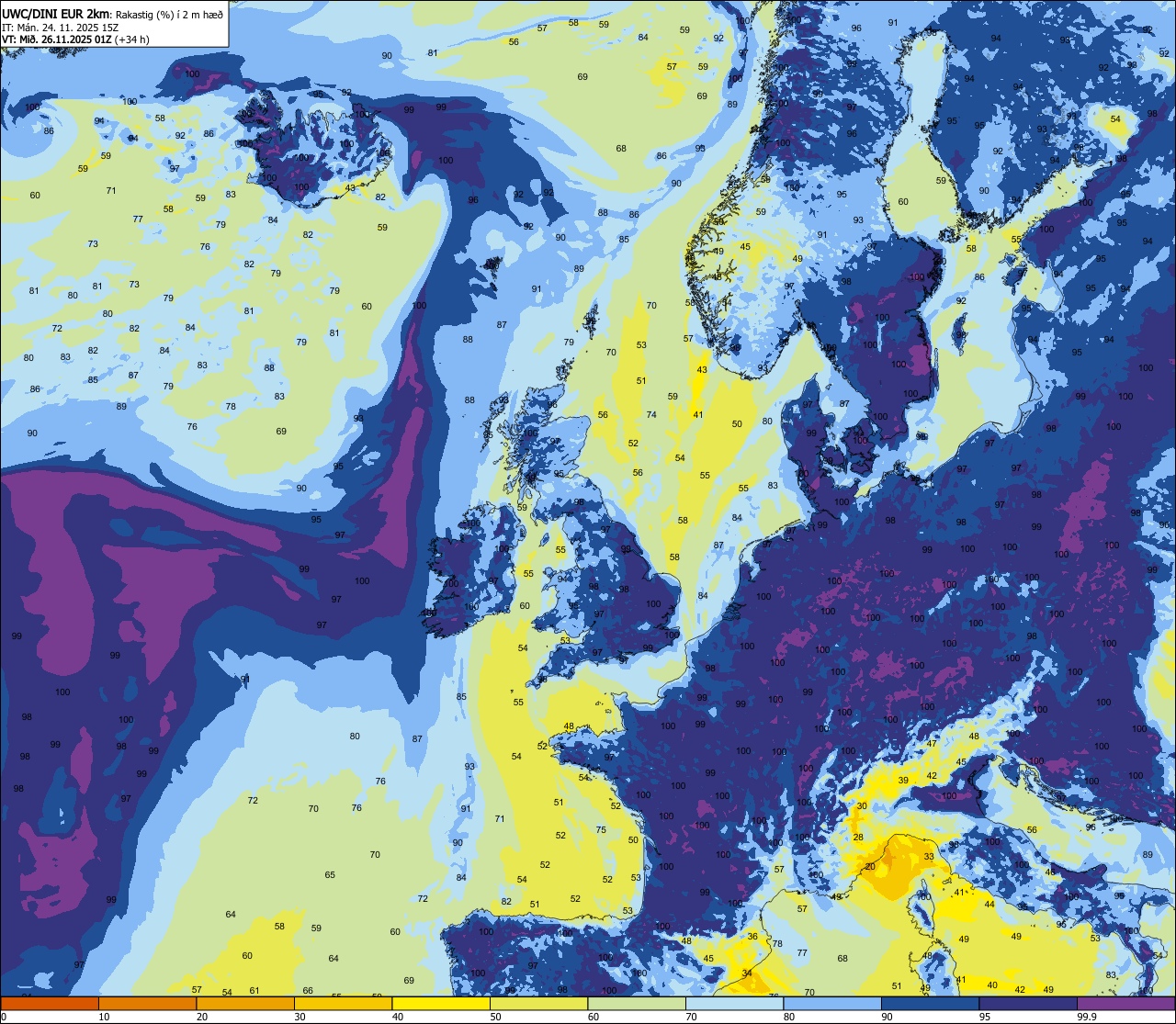Click the map value '36' south of France
Viewport: 1176px width, 1024px height.
[x=752, y=937]
